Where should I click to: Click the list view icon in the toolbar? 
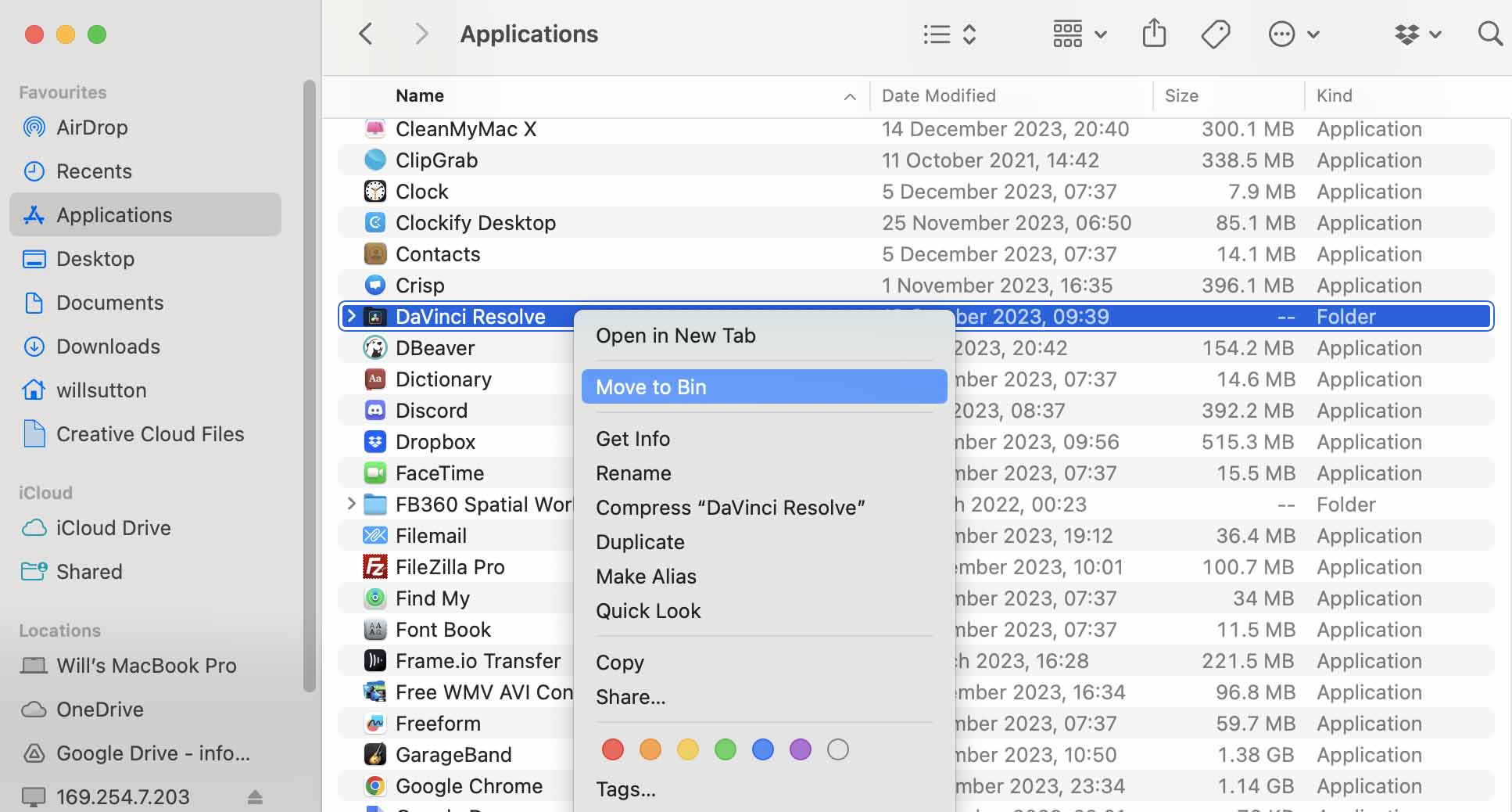point(936,34)
